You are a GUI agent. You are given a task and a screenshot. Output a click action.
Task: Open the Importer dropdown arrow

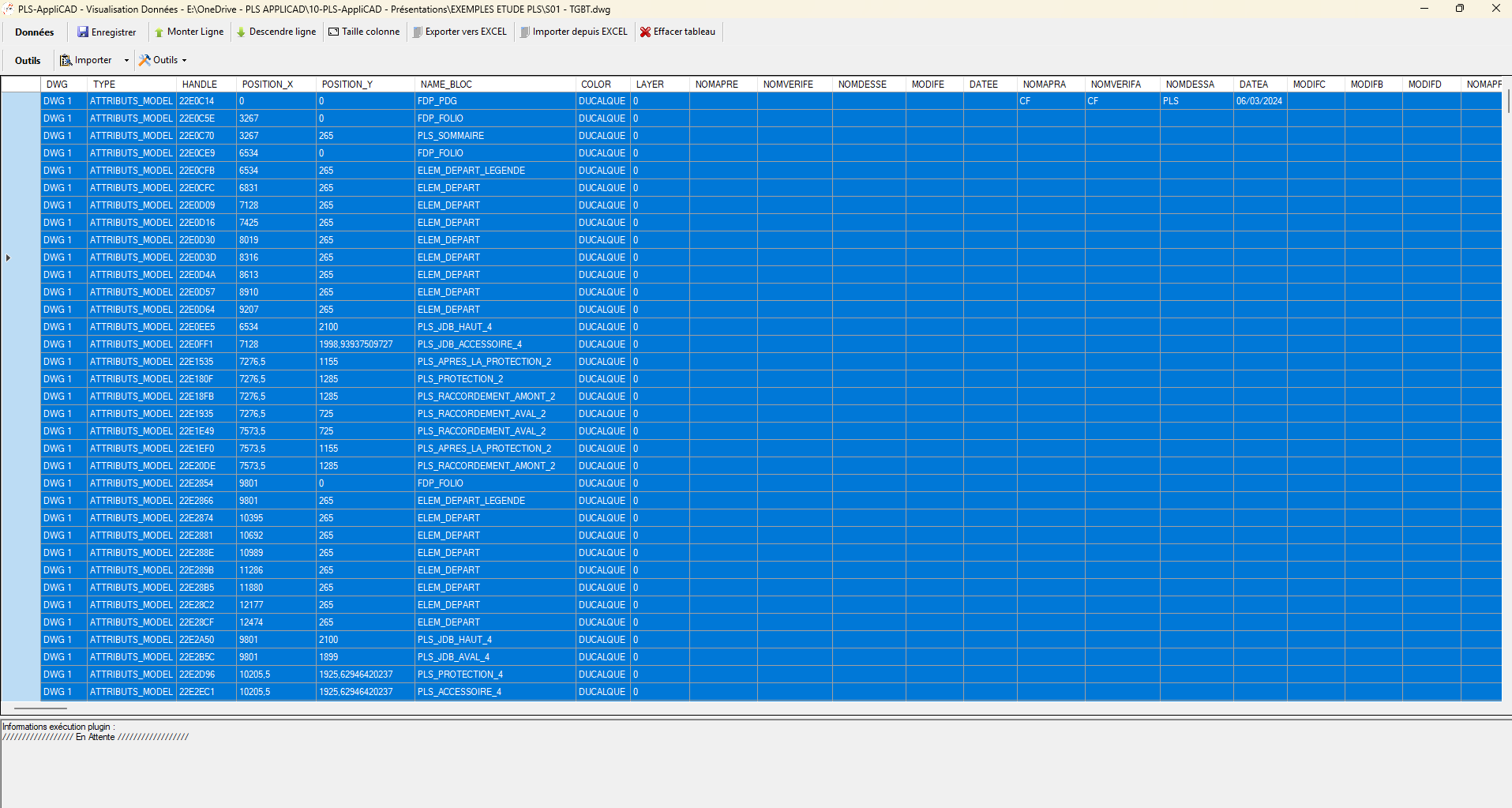tap(126, 60)
